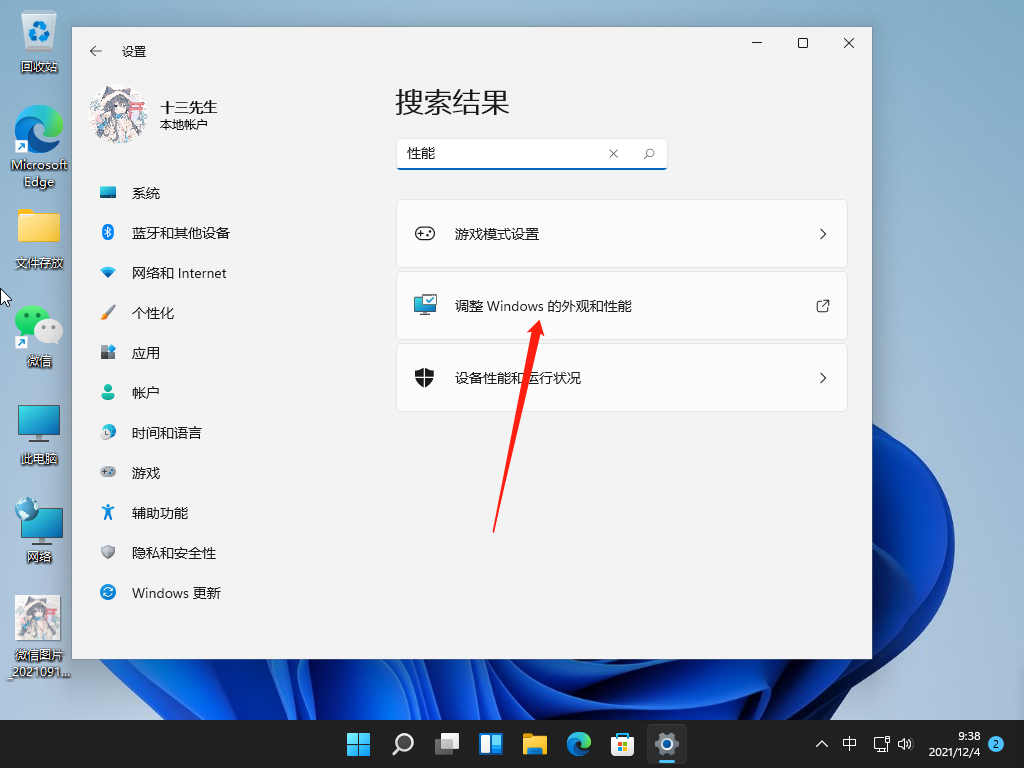Select 蓝牙和其他设备 in the sidebar
Screen dimensions: 1024x768
click(180, 233)
